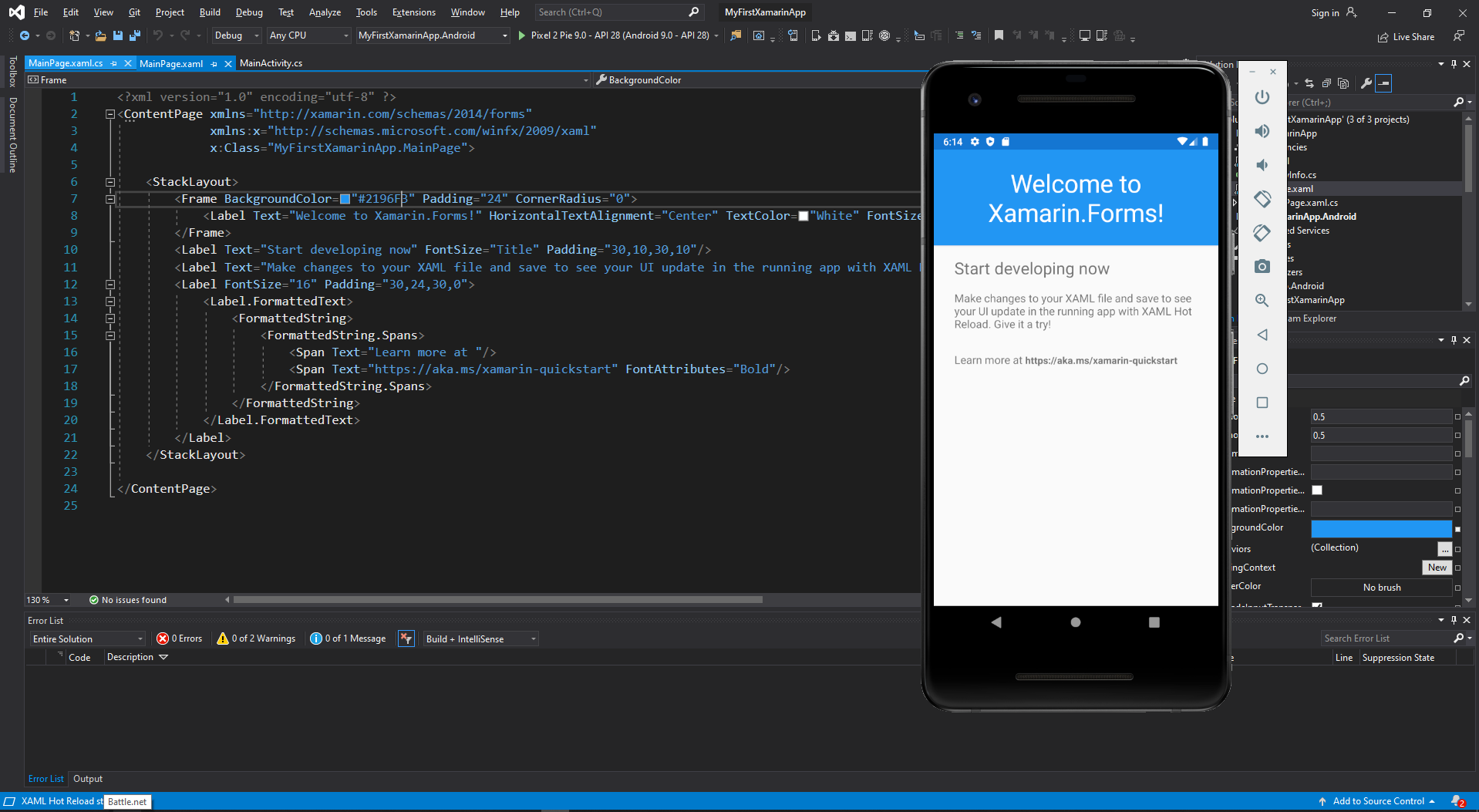
Task: Take an emulator screenshot with the camera icon
Action: [1262, 267]
